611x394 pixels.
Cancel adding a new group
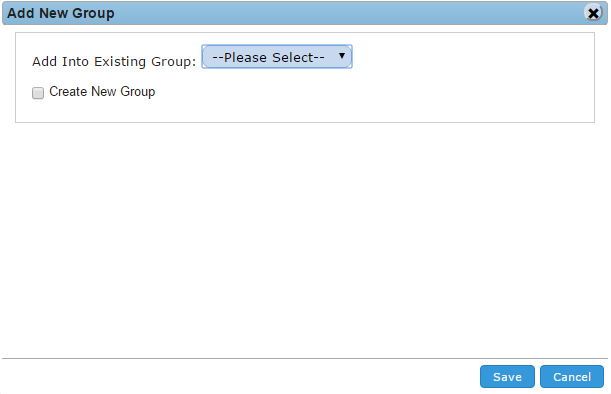572,376
